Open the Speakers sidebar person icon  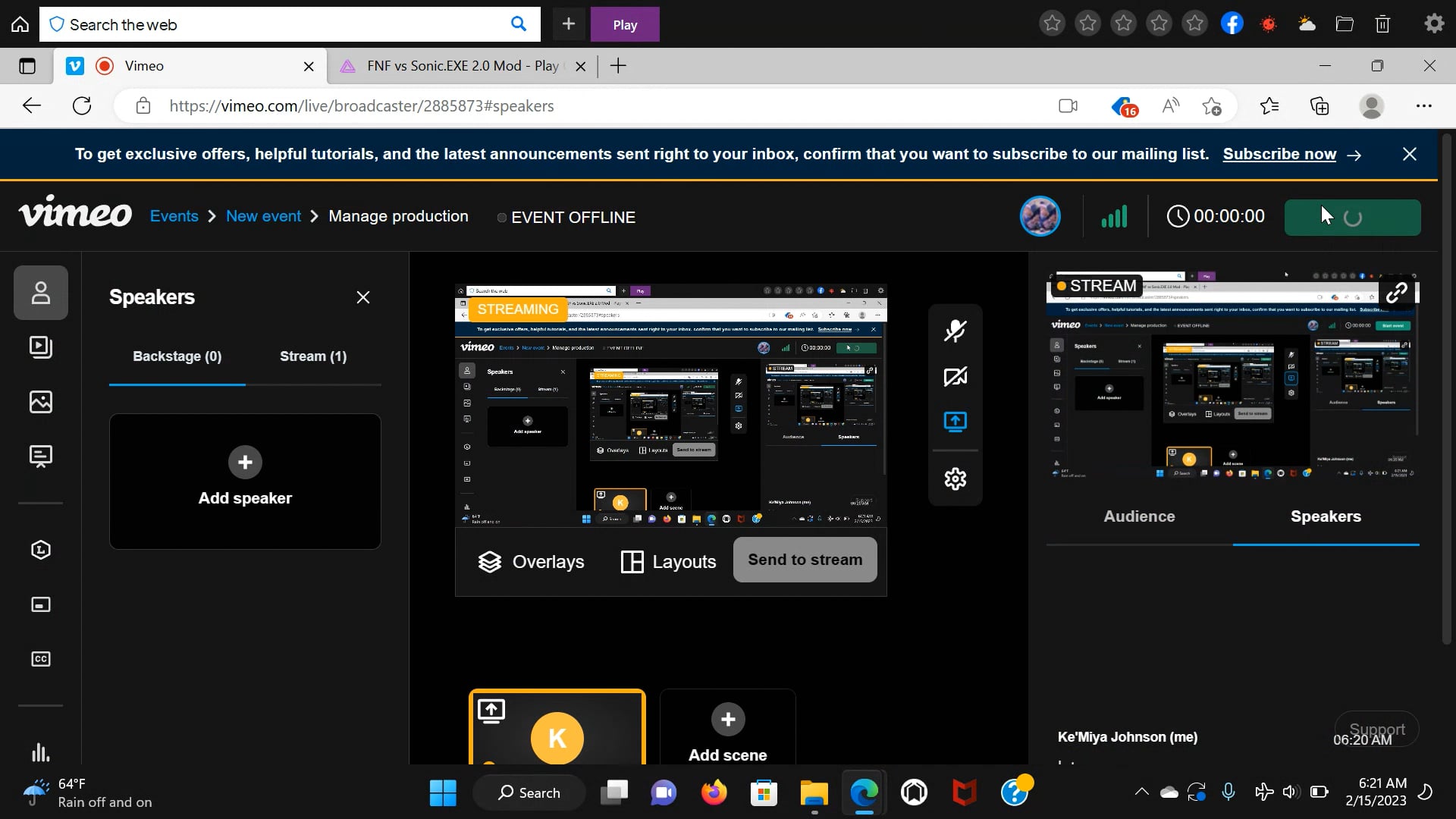41,293
